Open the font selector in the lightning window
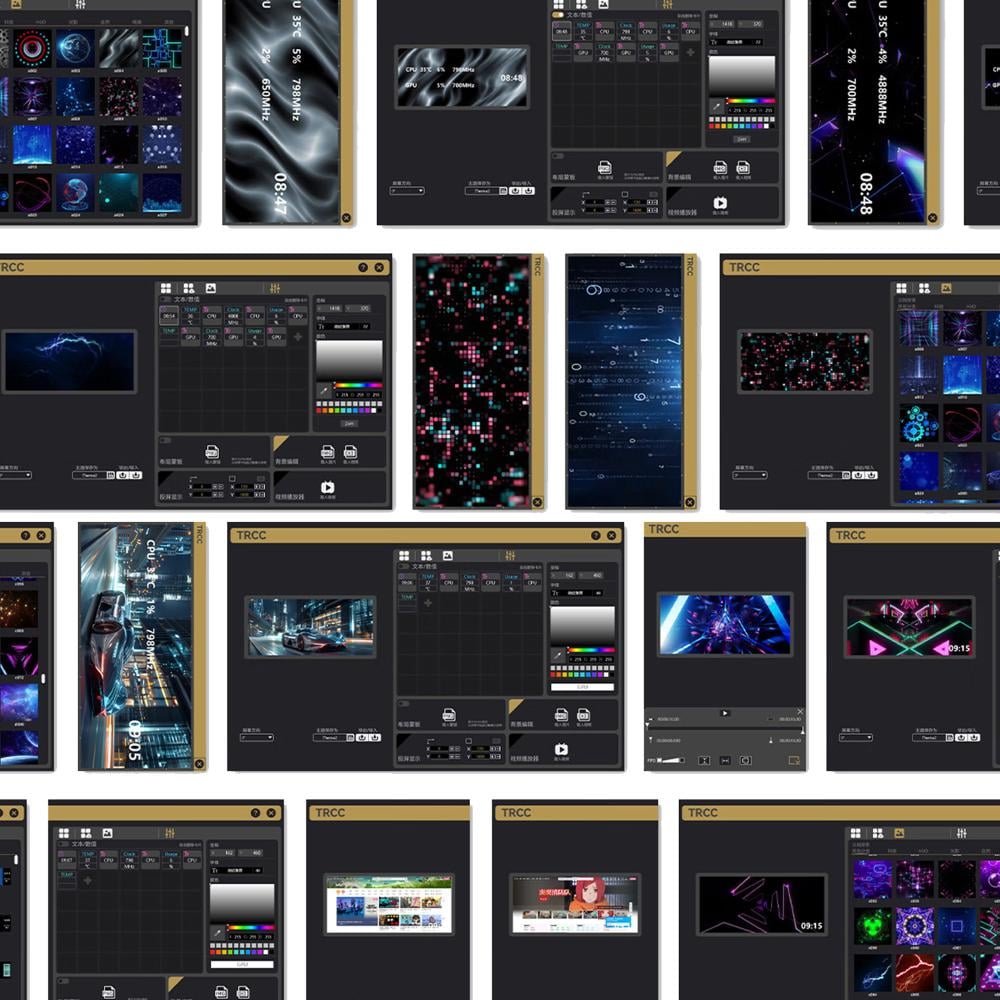 tap(343, 326)
